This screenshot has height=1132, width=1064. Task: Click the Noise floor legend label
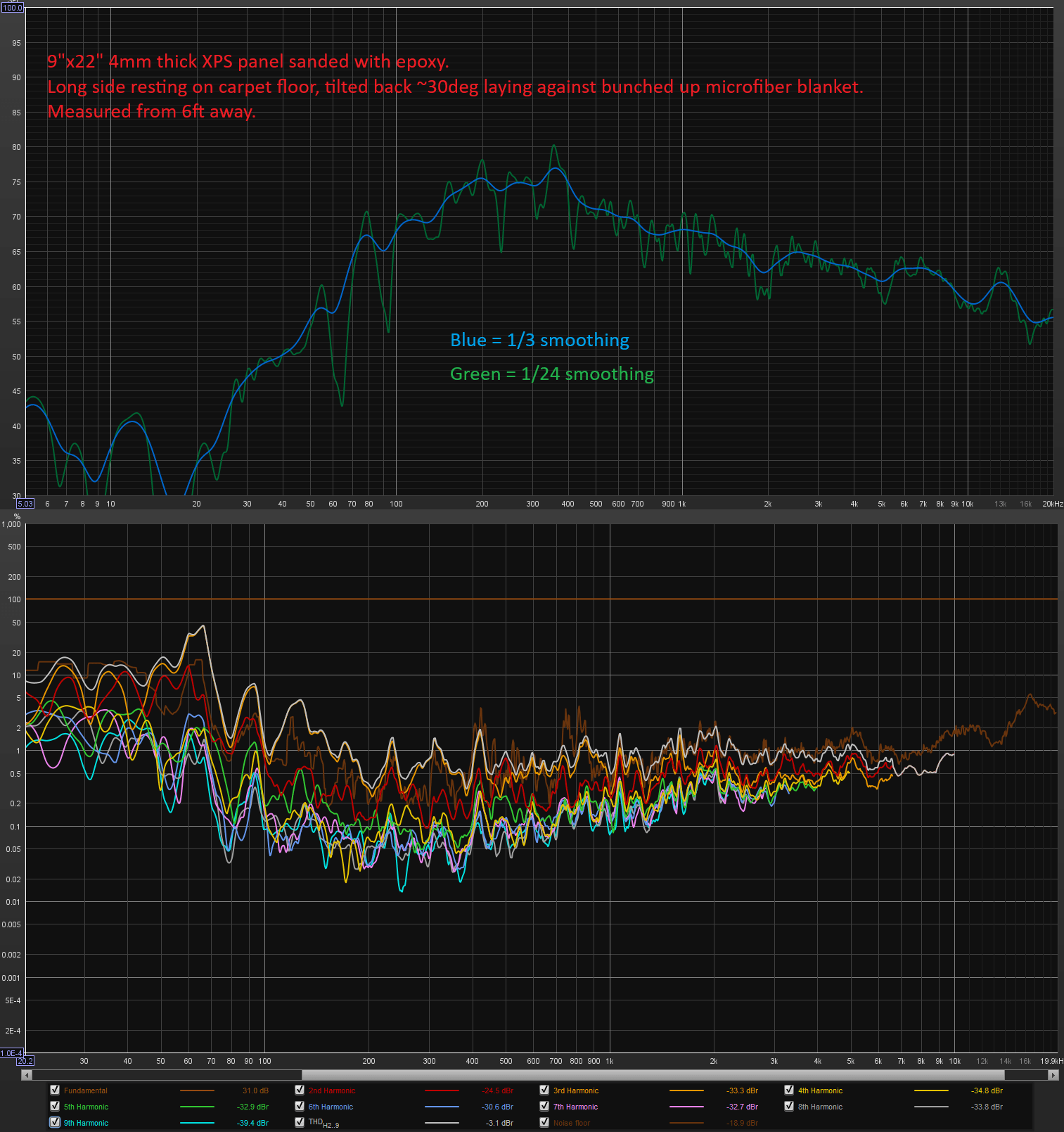coord(572,1123)
